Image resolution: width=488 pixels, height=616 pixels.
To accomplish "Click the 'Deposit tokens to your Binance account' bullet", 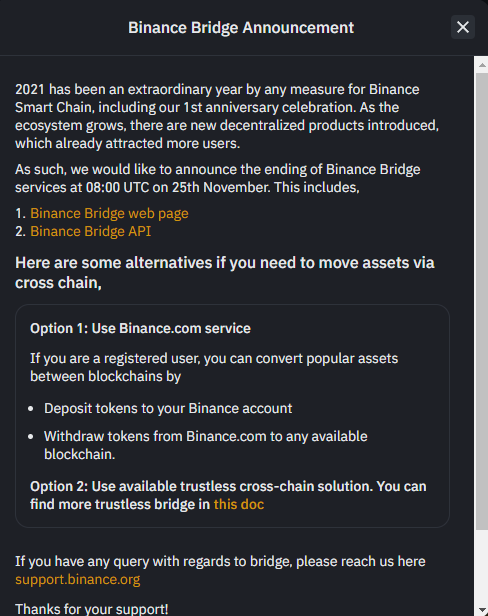I will pos(168,408).
